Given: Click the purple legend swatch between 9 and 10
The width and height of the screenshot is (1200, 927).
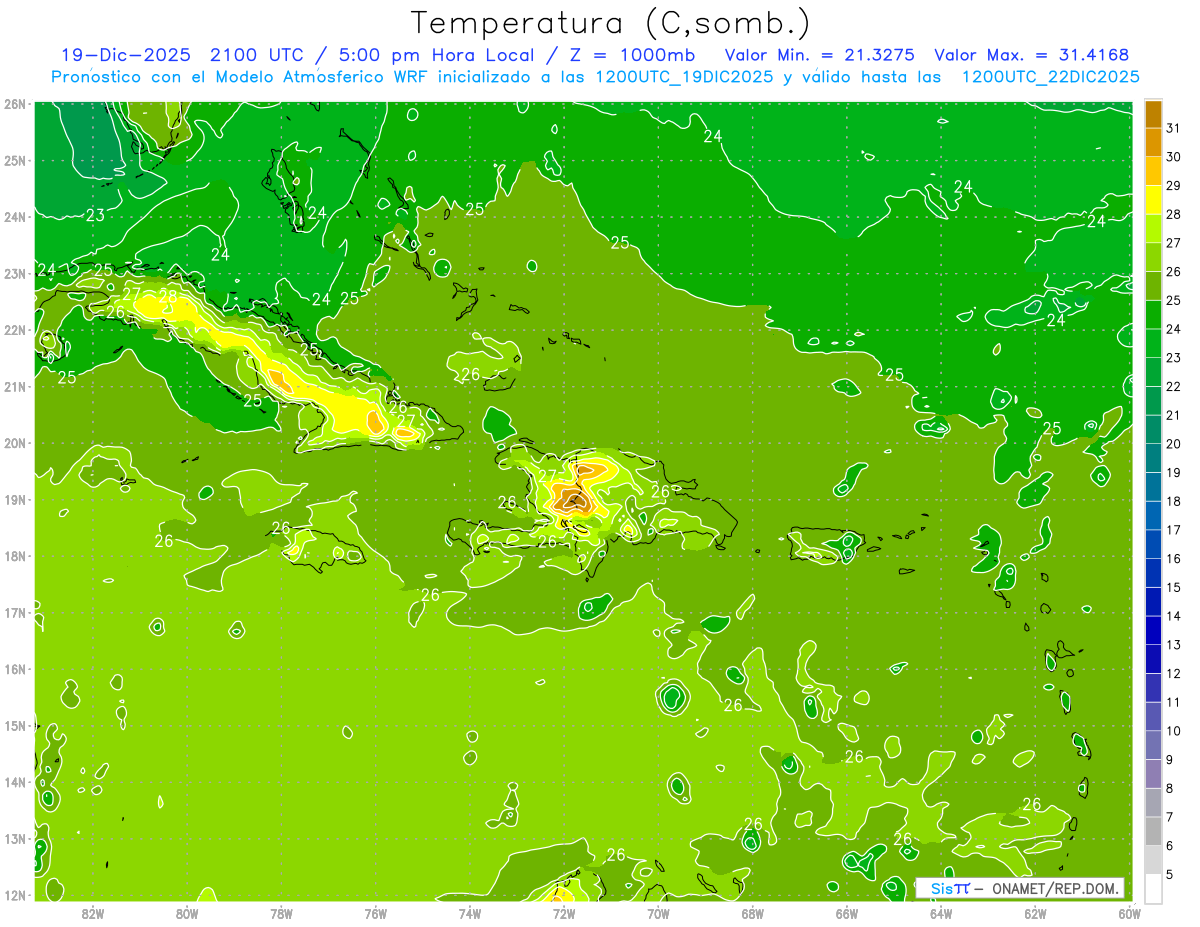Looking at the screenshot, I should (1153, 745).
